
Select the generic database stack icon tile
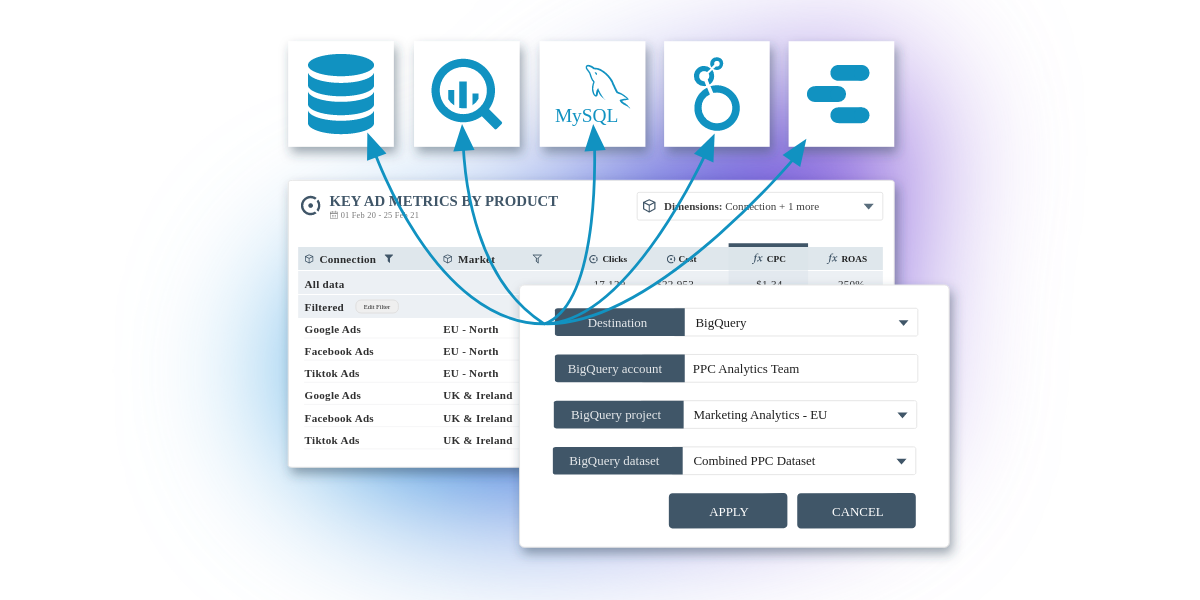click(x=341, y=94)
